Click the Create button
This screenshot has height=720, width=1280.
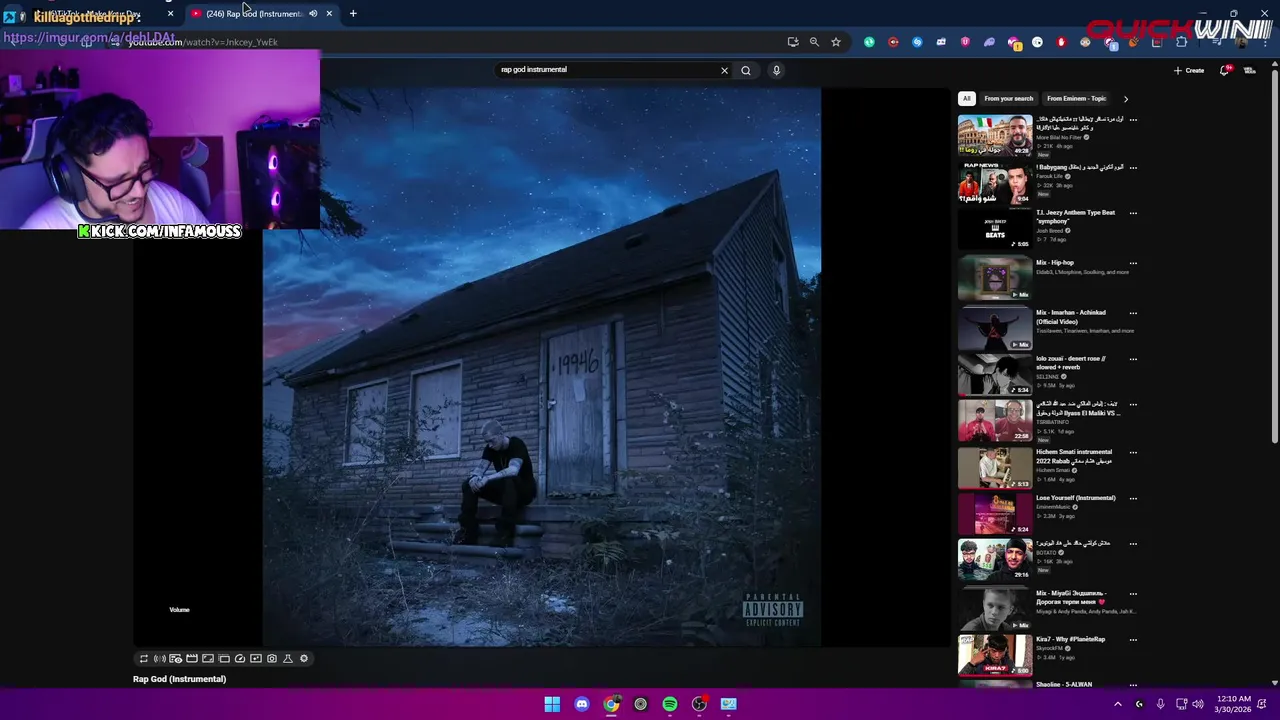(x=1189, y=70)
